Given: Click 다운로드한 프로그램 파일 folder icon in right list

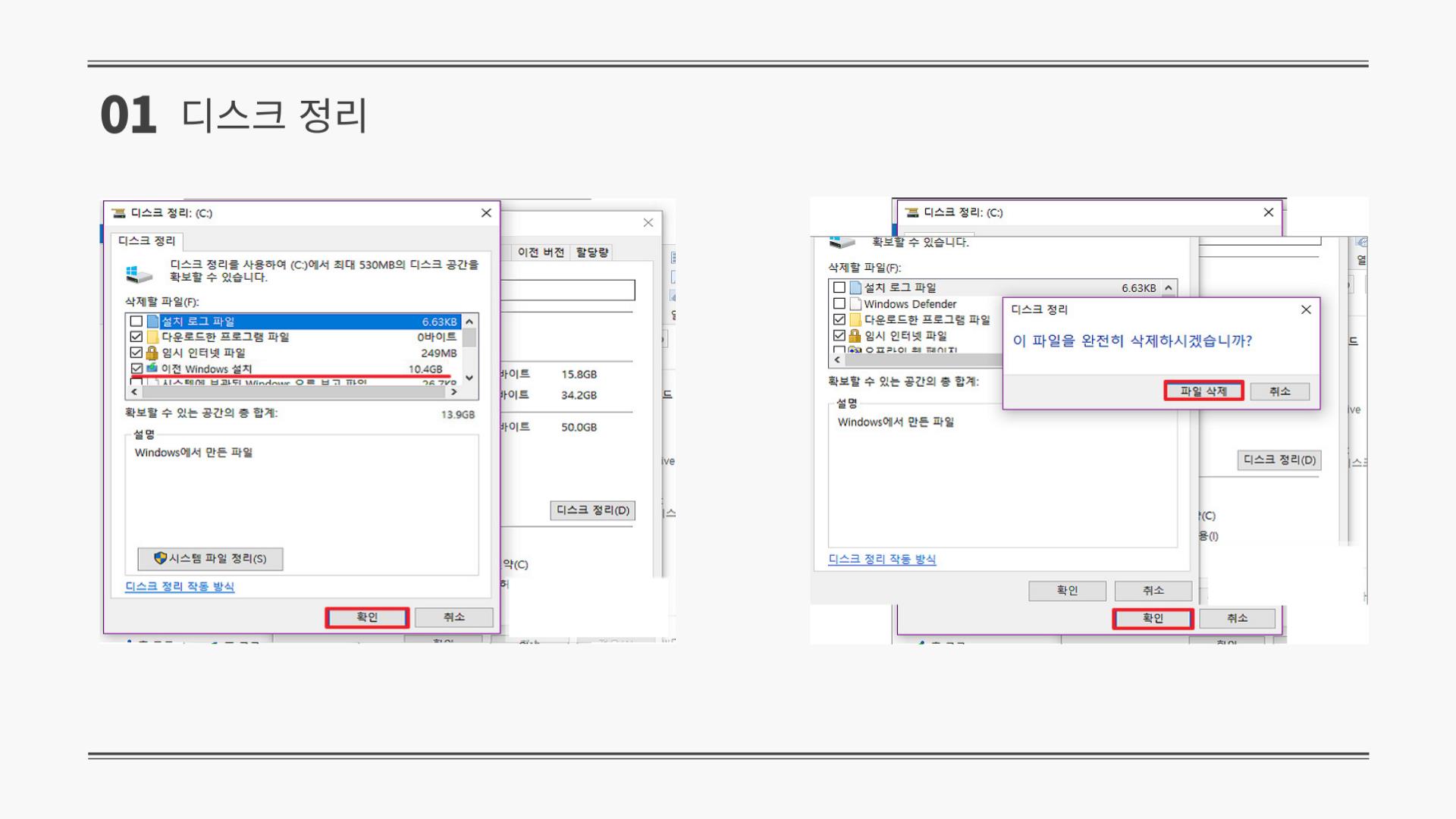Looking at the screenshot, I should [x=855, y=319].
